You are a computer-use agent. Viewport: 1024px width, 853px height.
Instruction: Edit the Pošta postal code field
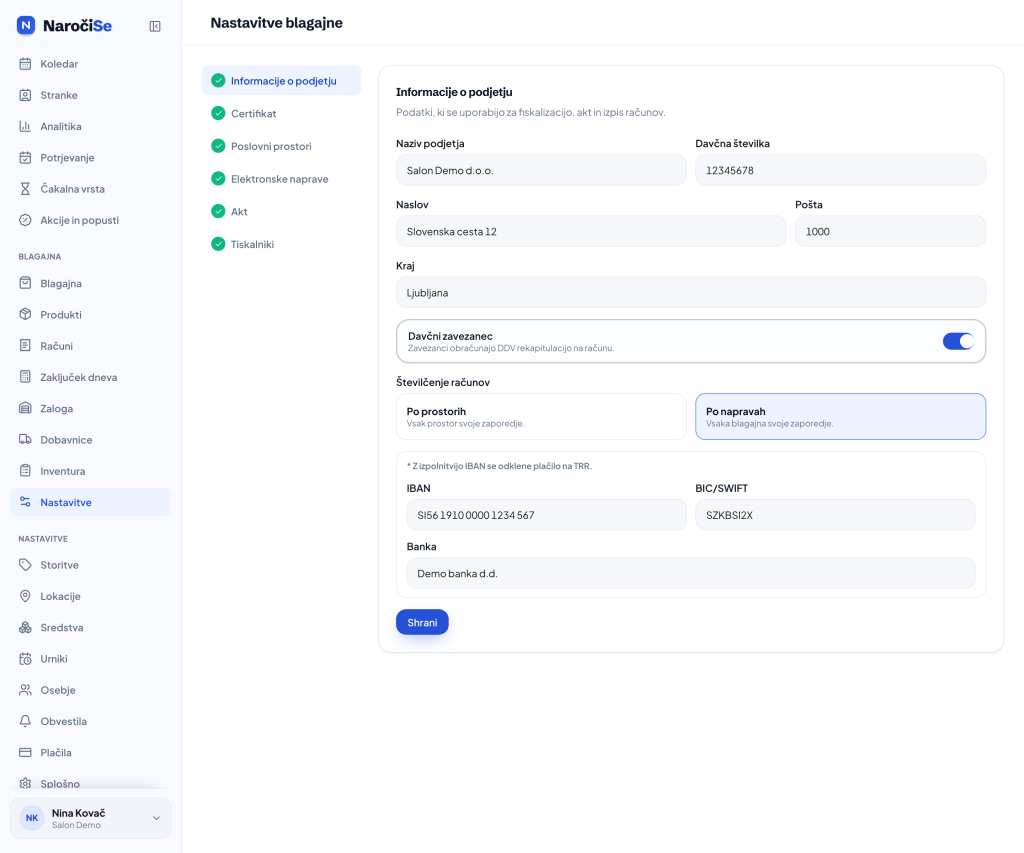click(891, 232)
